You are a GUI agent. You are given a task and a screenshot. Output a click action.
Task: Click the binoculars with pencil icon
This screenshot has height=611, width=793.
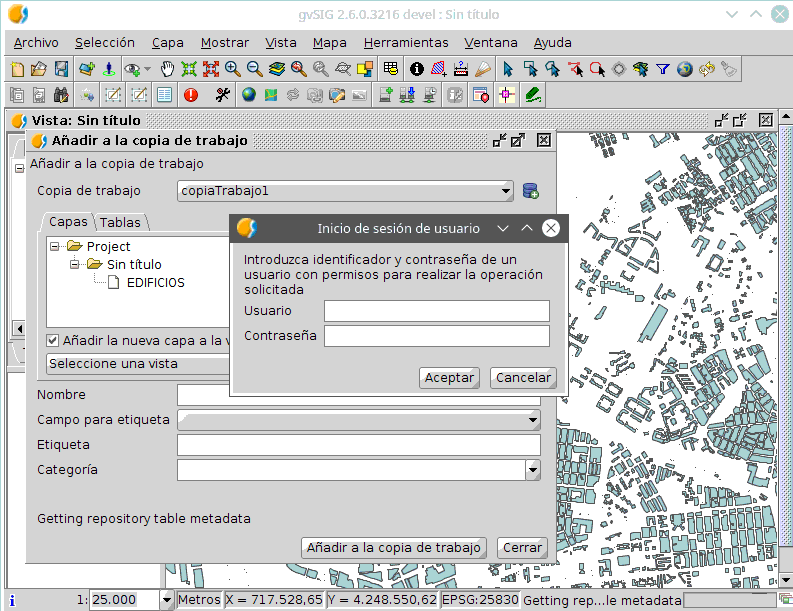(x=61, y=95)
